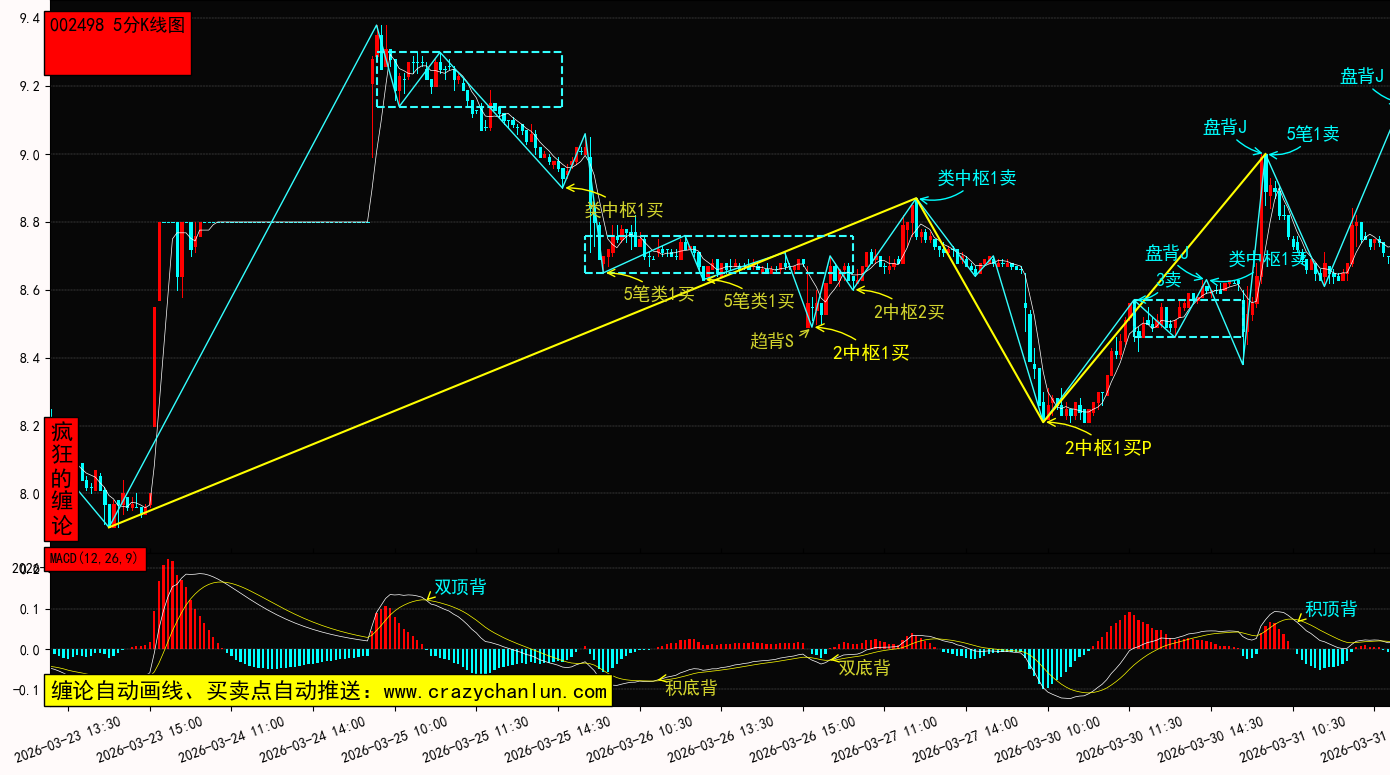The width and height of the screenshot is (1390, 775).
Task: Click the 3卖 sell point annotation
Action: (1168, 279)
